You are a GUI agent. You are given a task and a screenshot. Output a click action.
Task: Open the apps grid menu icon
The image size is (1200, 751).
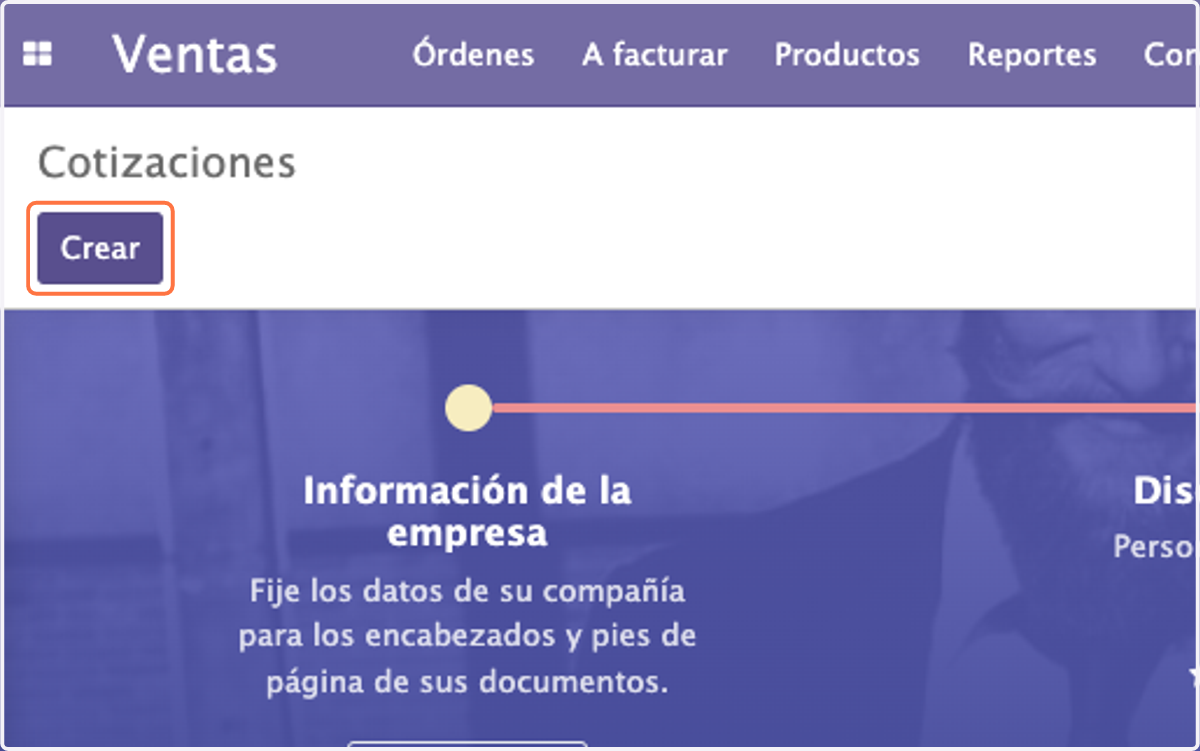tap(38, 54)
